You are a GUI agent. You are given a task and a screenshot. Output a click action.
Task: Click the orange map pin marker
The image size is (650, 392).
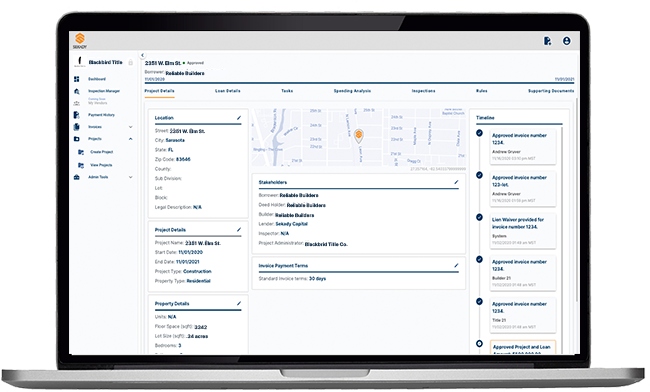pos(359,136)
